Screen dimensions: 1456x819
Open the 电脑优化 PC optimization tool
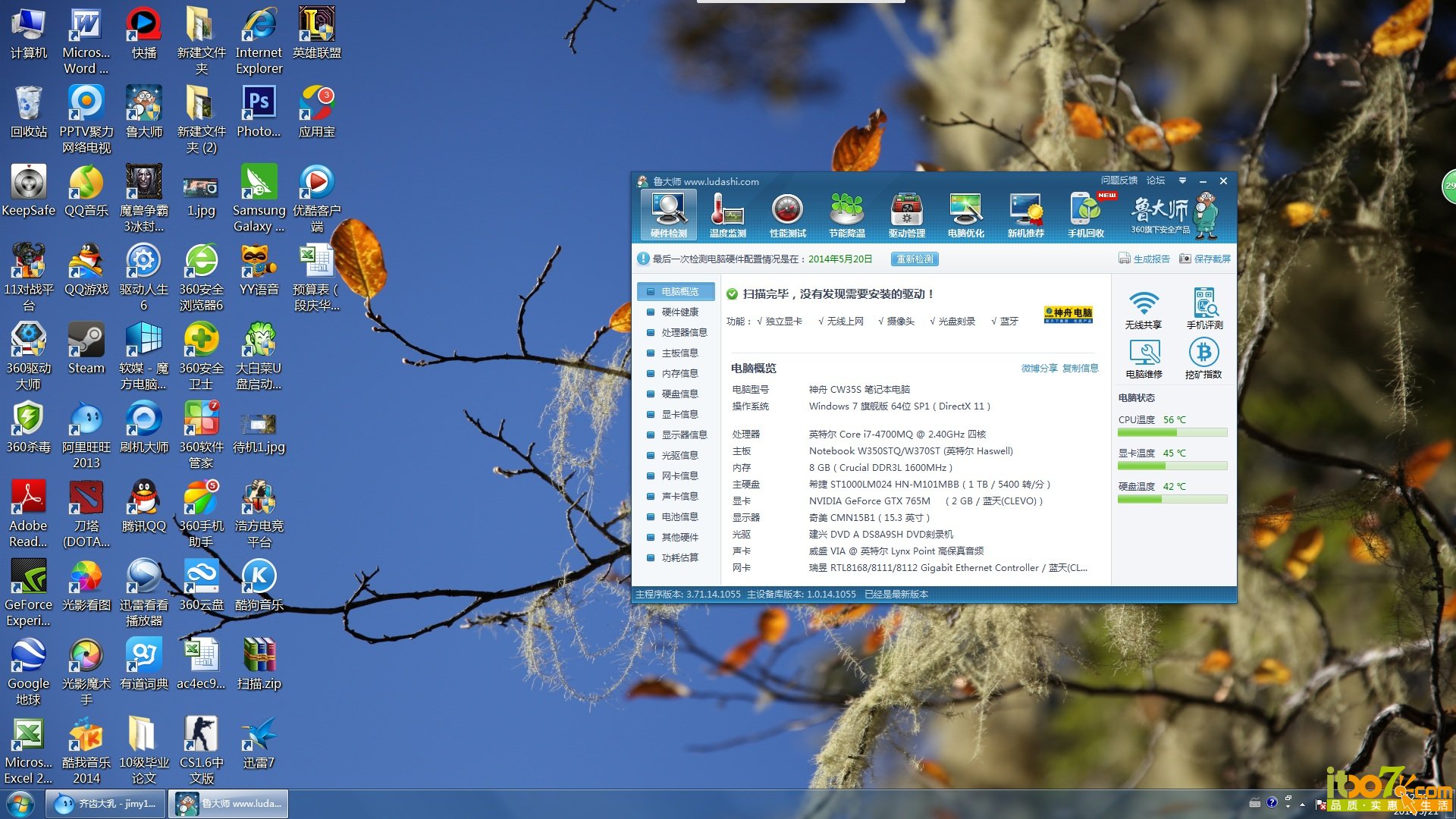point(966,215)
